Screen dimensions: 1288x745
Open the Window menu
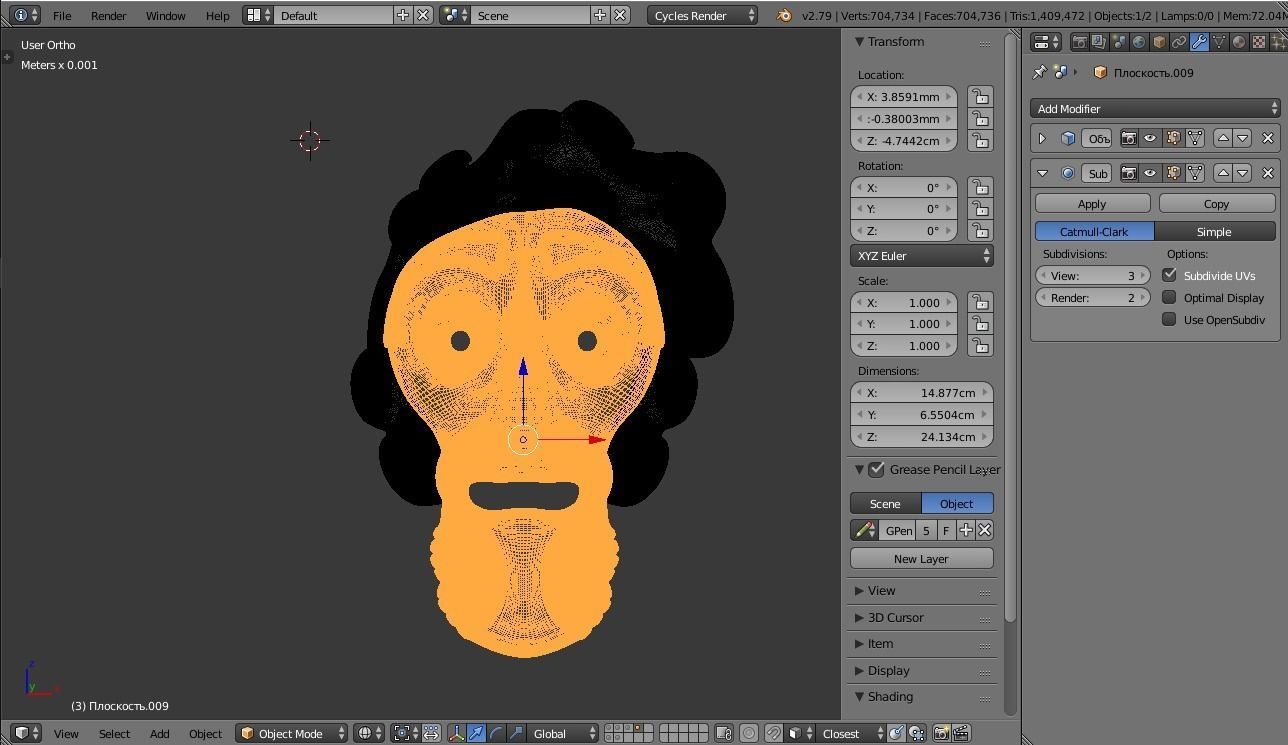tap(166, 15)
